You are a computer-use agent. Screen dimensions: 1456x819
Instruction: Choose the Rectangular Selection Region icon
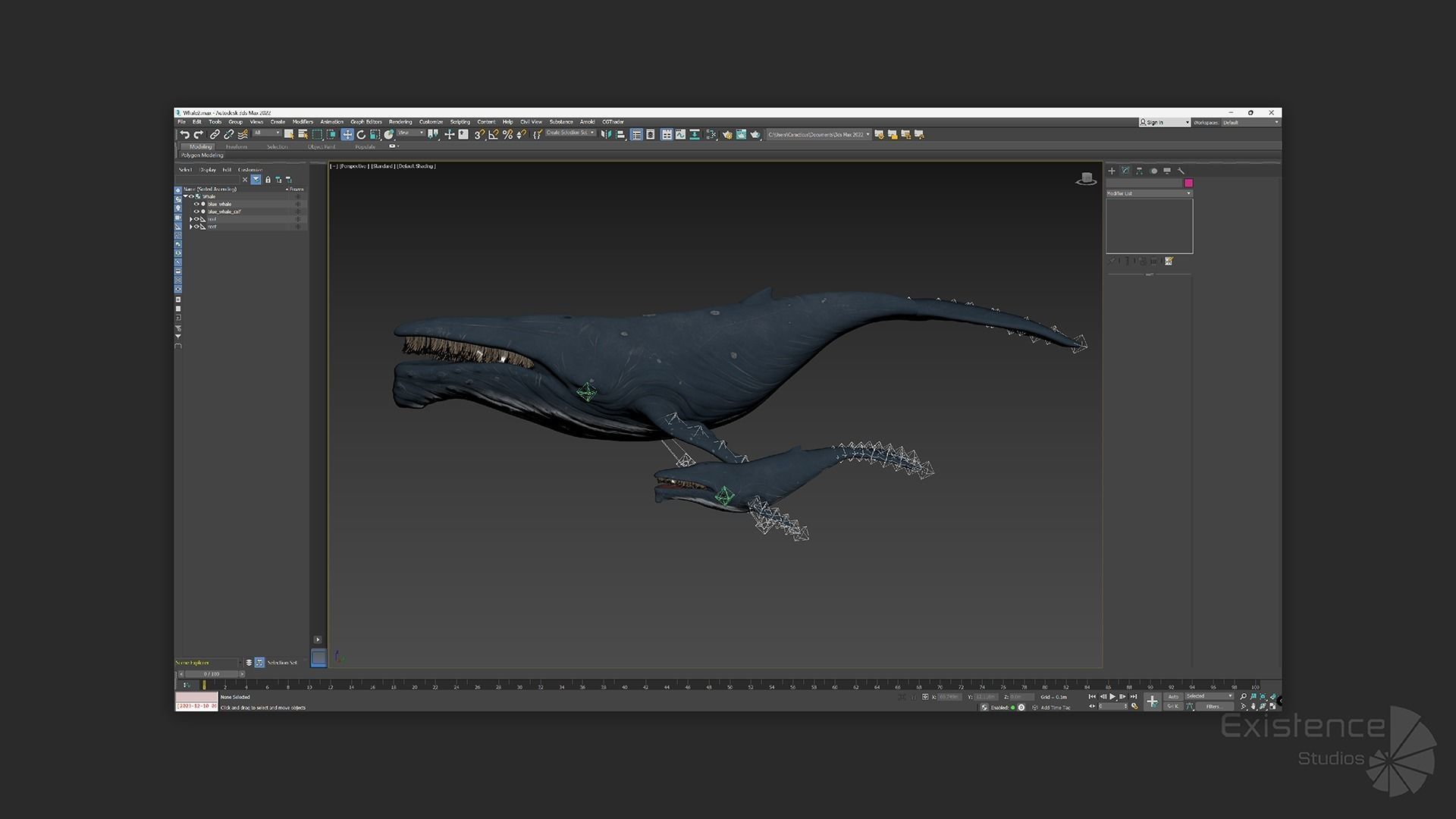[x=317, y=134]
